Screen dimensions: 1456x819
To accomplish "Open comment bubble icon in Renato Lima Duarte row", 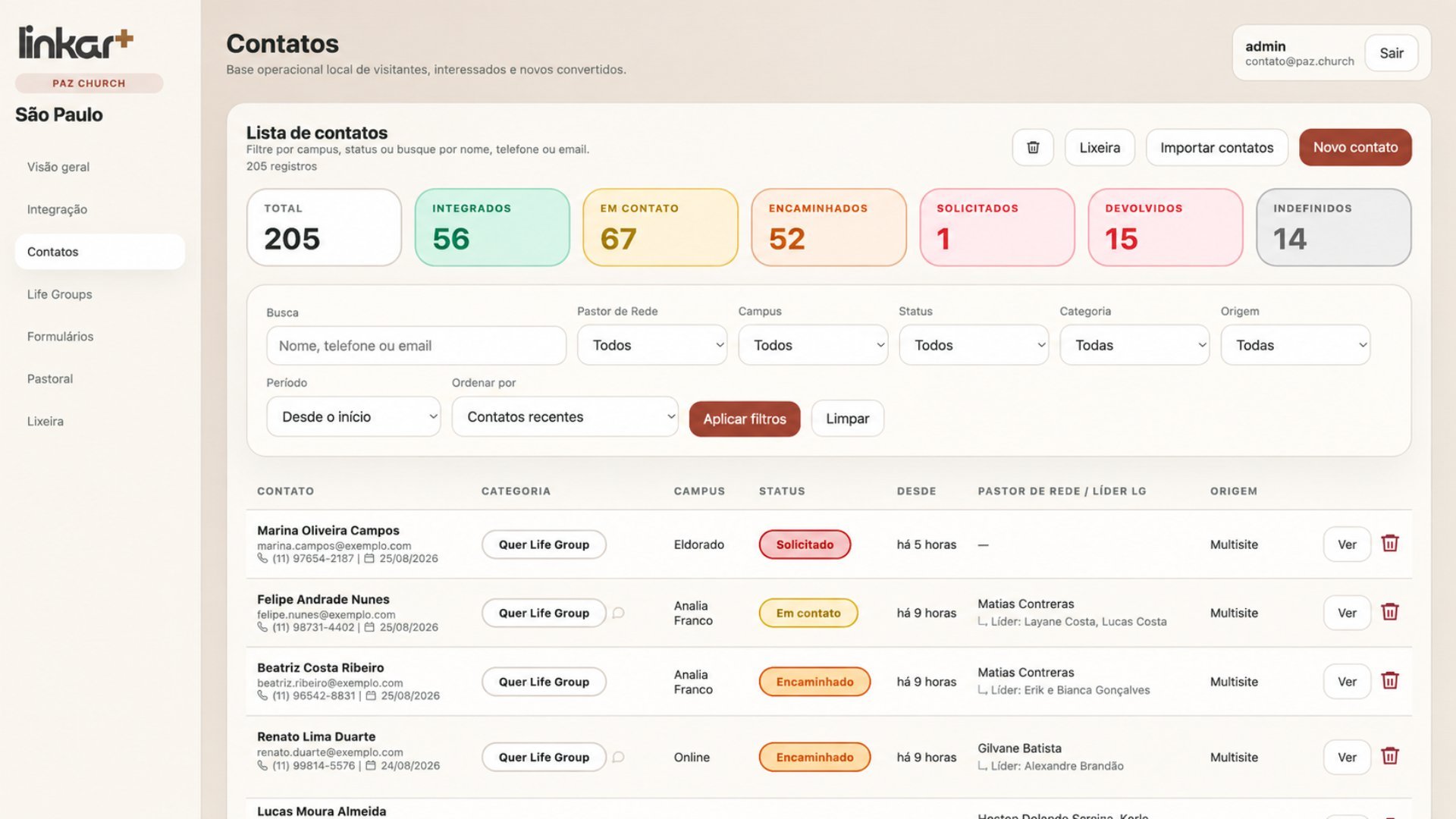I will [x=618, y=757].
